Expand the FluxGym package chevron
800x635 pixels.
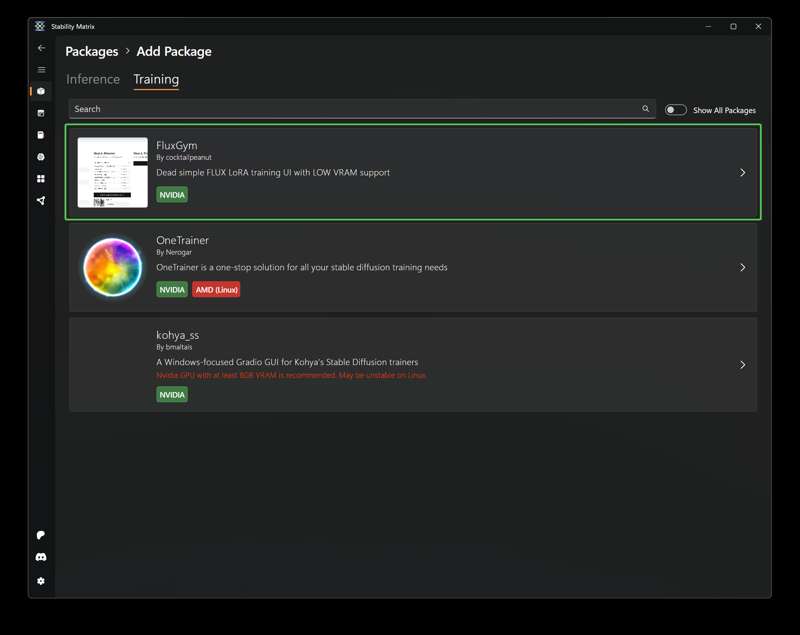click(x=742, y=173)
